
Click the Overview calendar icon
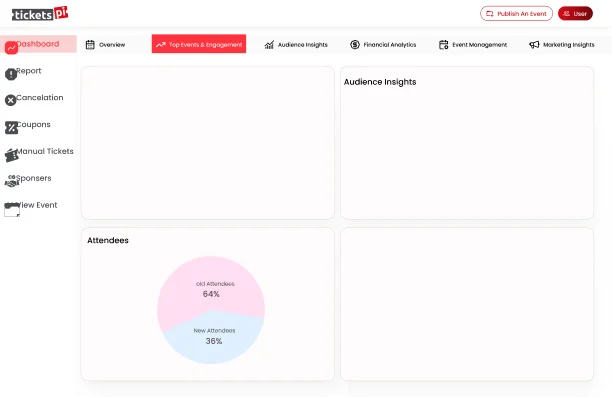[x=90, y=45]
